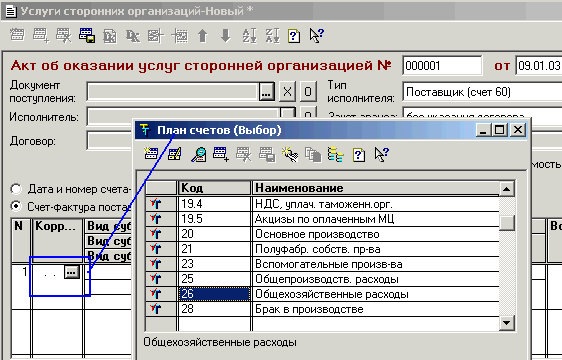Open account chooser ellipsis in table row 1
This screenshot has width=562, height=360.
[72, 272]
